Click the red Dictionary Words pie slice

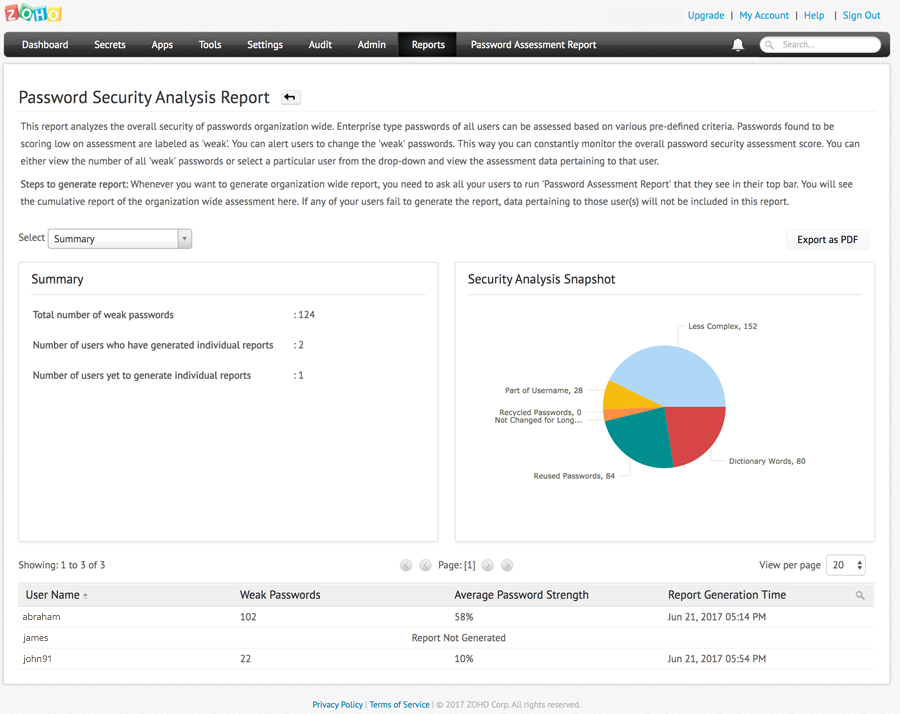(695, 435)
